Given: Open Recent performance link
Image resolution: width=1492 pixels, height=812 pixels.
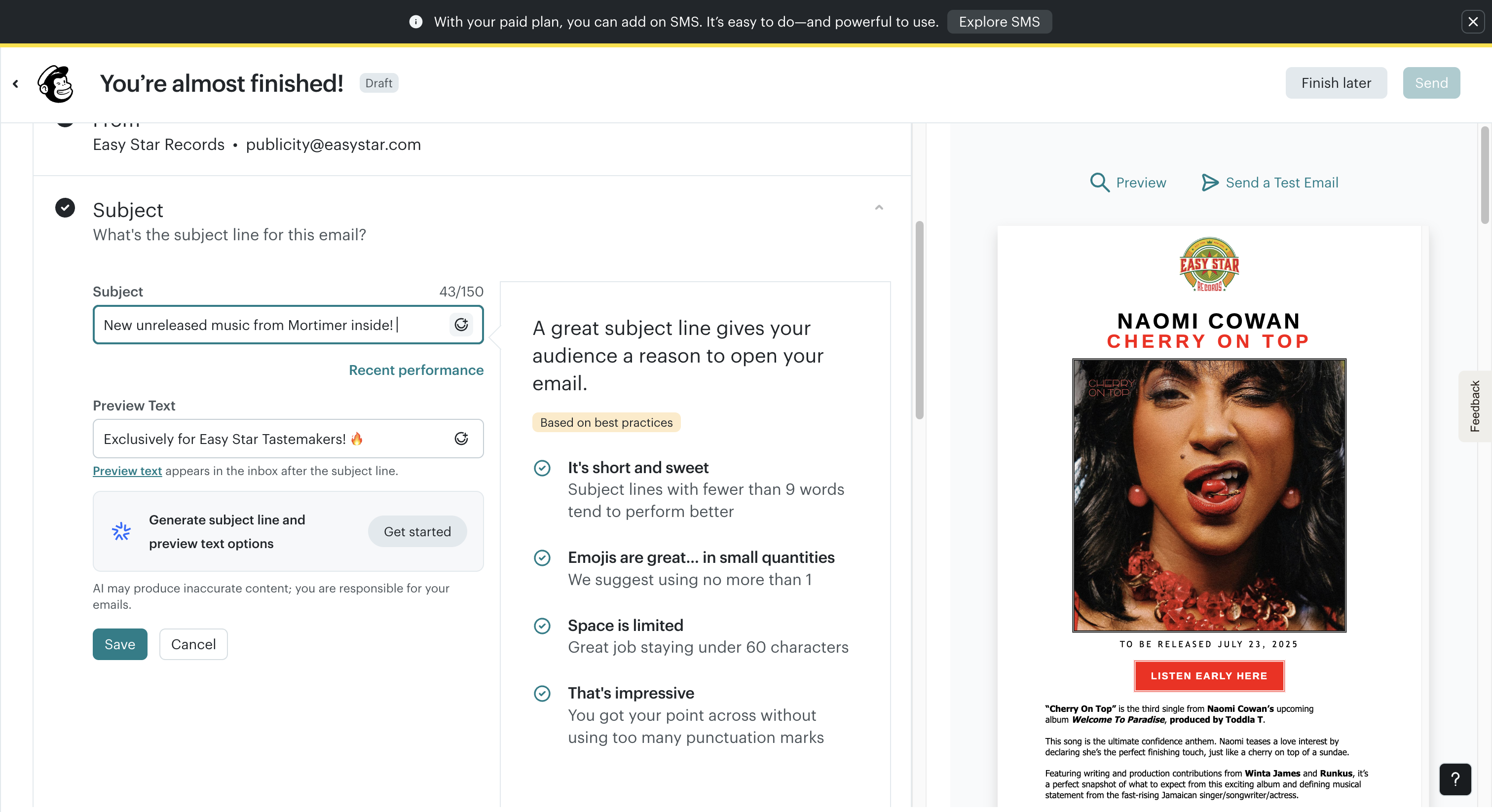Looking at the screenshot, I should [416, 370].
